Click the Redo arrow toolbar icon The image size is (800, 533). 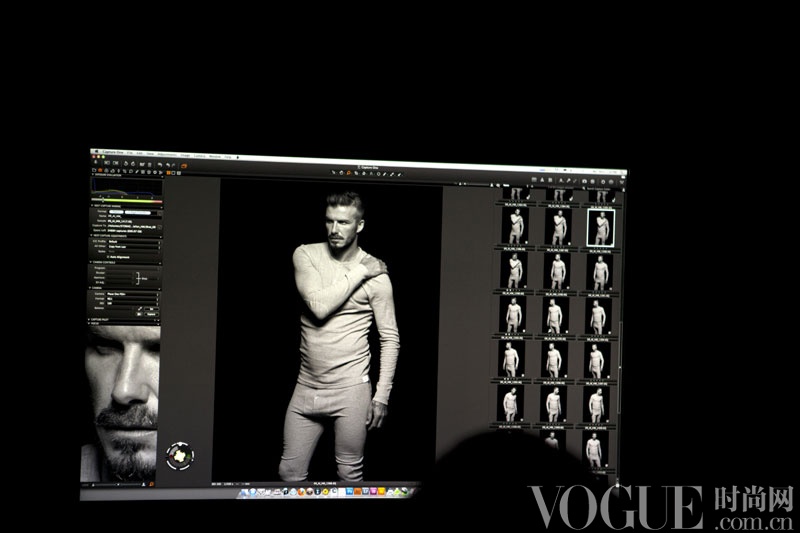(173, 165)
